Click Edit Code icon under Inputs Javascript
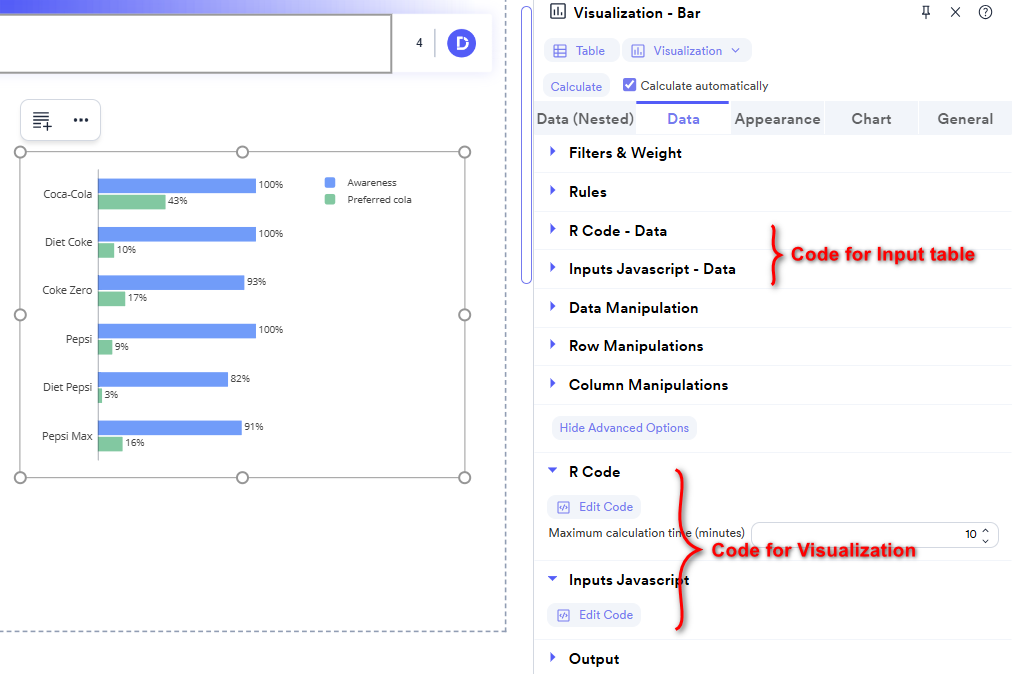The image size is (1013, 674). pyautogui.click(x=565, y=615)
